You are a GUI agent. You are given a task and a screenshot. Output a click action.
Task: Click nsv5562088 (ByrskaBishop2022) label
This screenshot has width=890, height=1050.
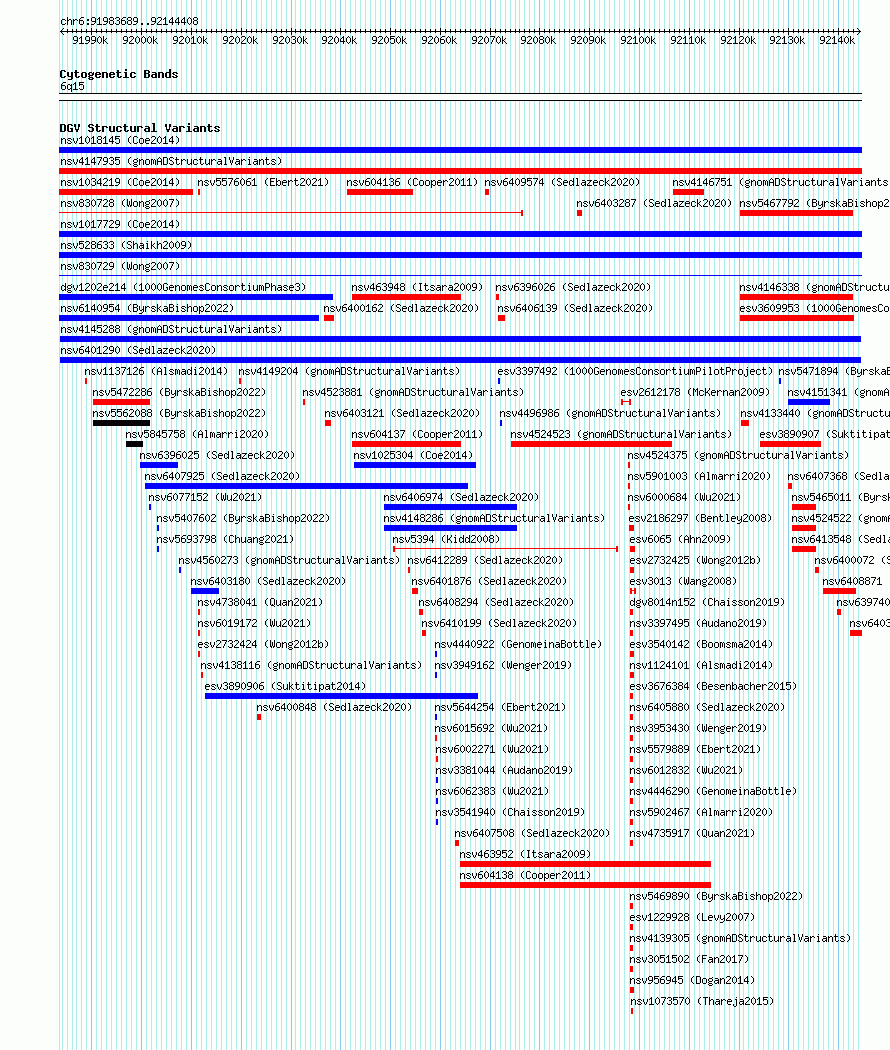point(179,414)
